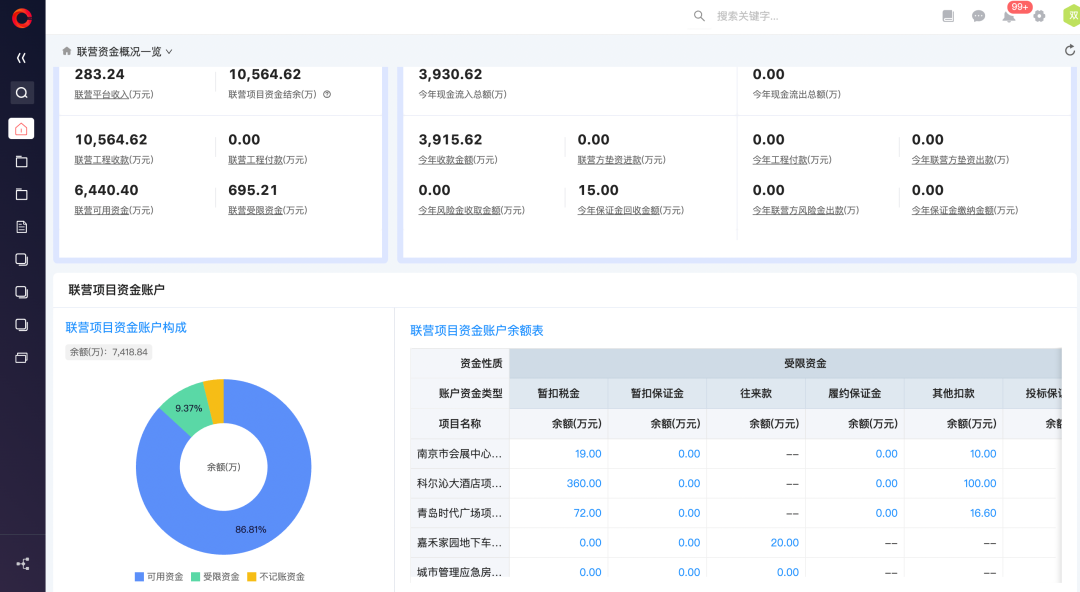Click the refresh icon at top right

click(1070, 51)
